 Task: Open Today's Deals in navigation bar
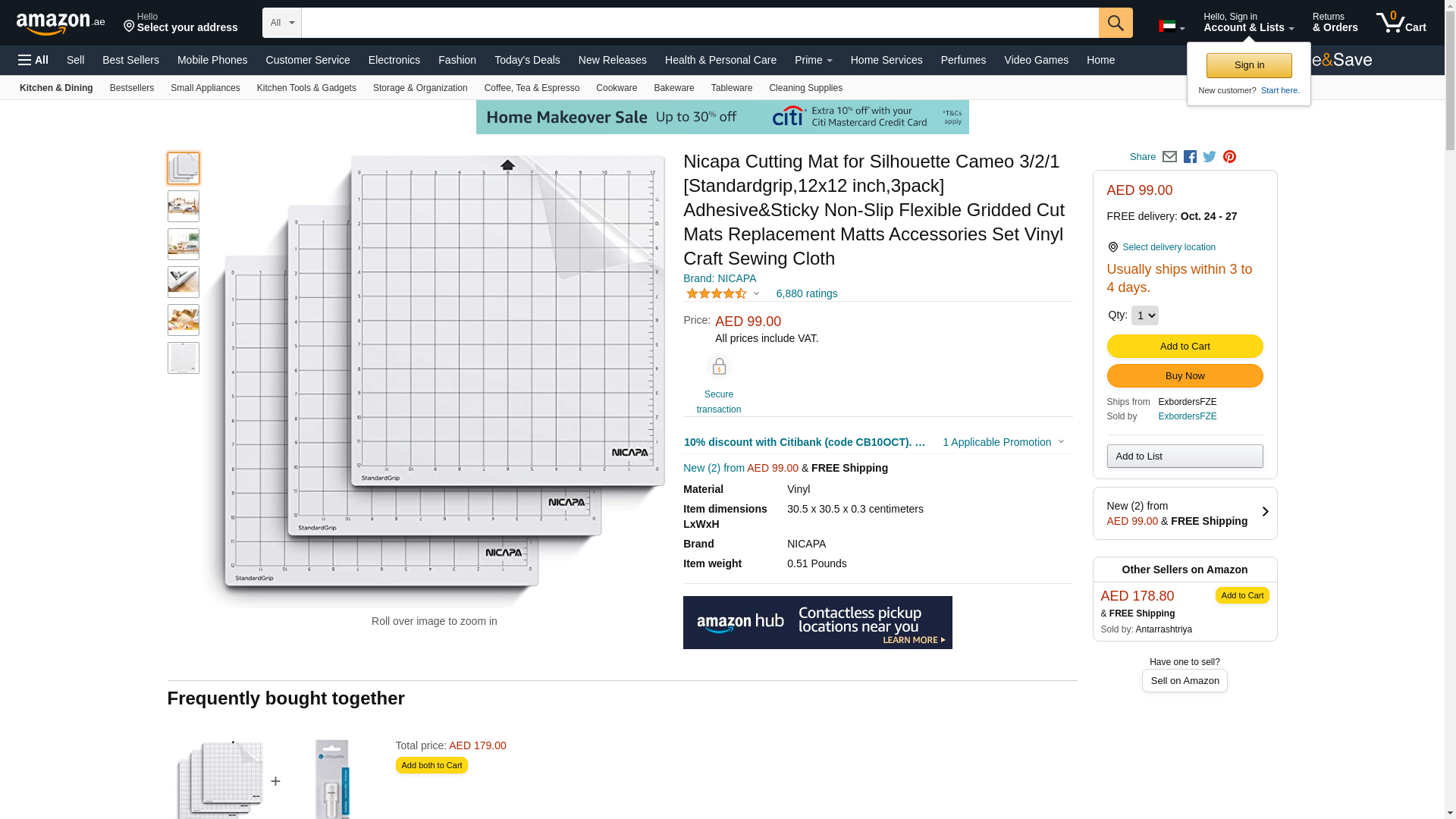click(x=527, y=60)
